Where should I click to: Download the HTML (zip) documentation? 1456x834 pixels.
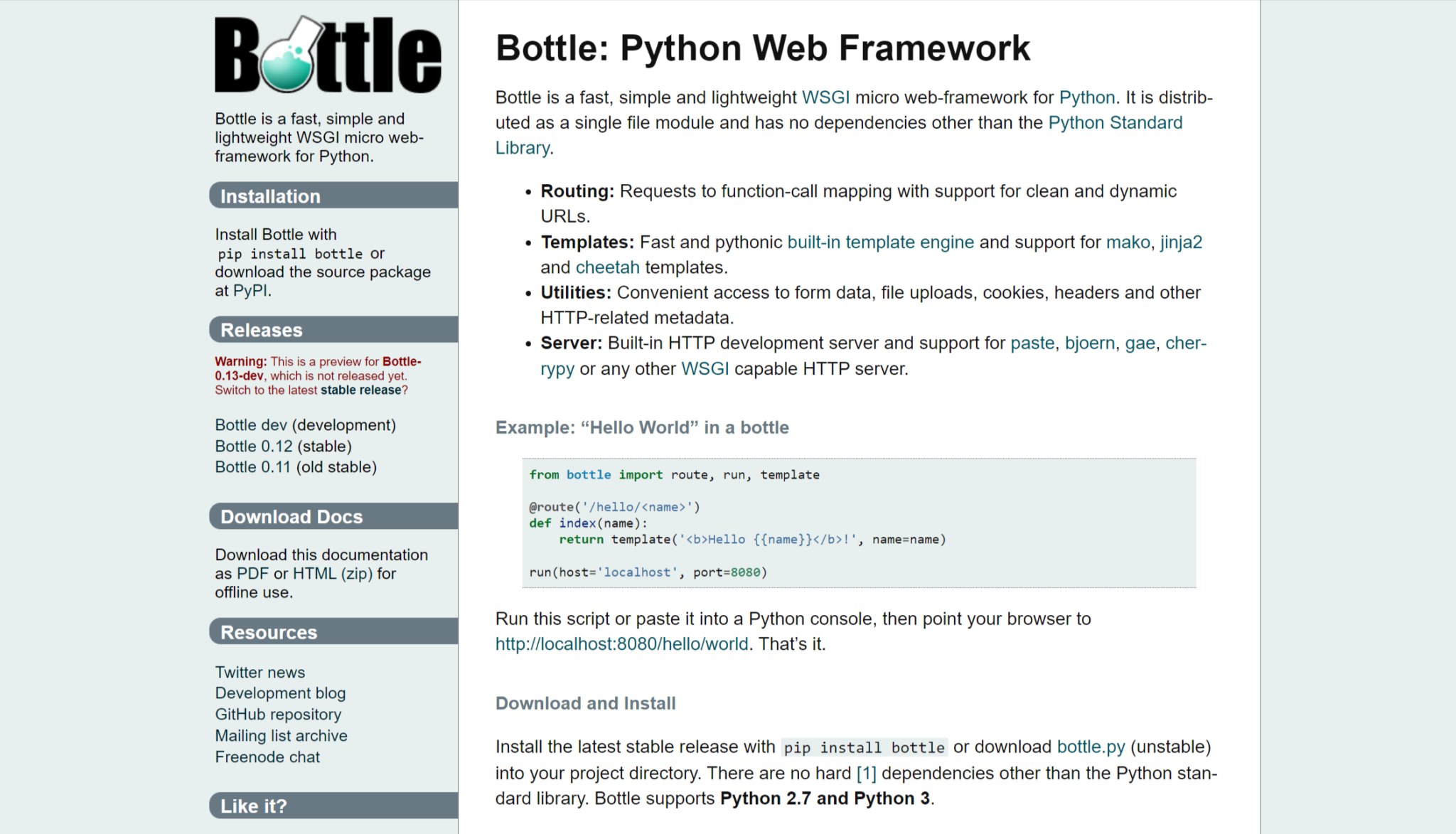332,574
